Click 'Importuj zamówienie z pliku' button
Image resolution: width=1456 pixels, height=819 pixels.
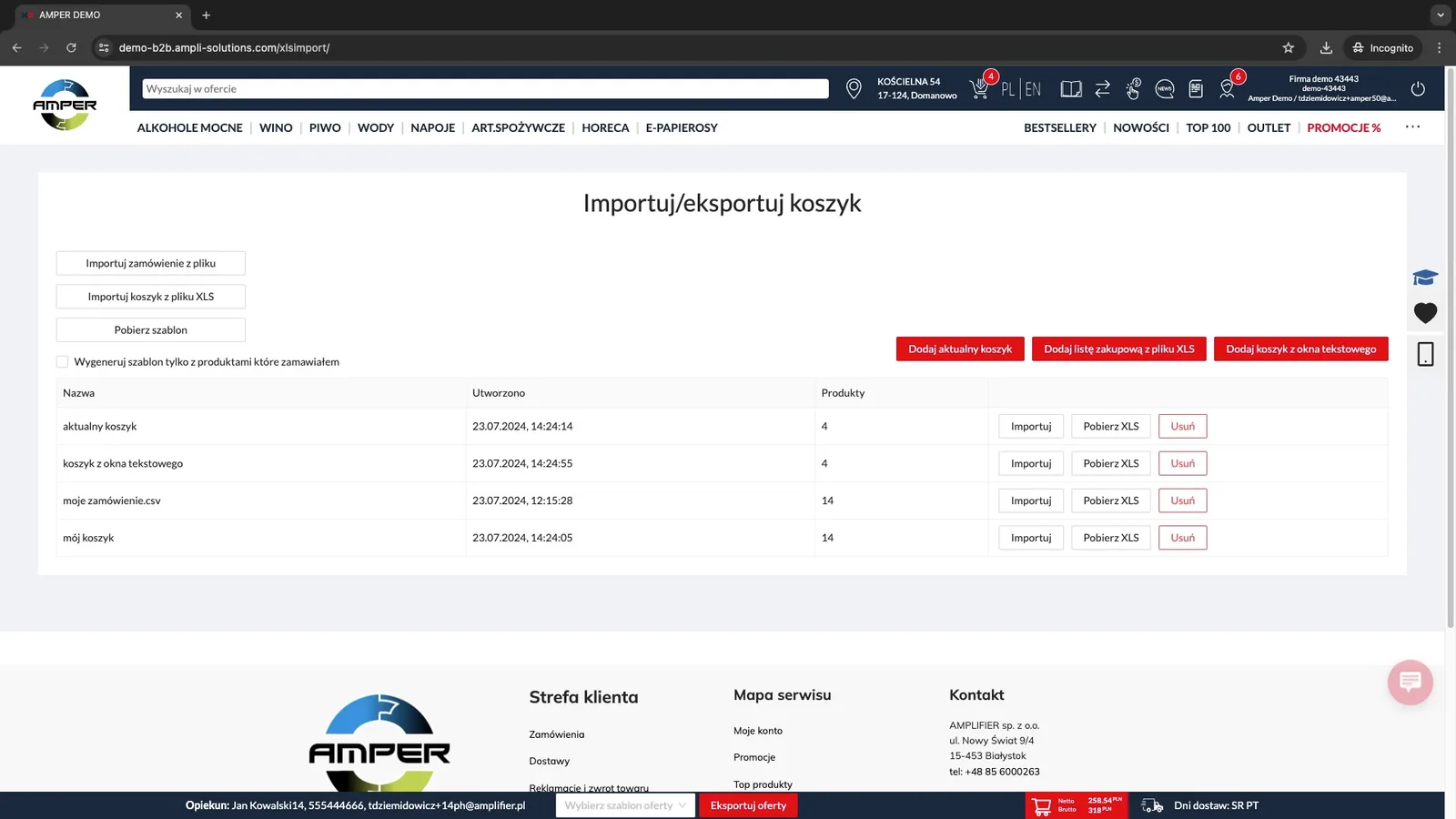(x=151, y=263)
